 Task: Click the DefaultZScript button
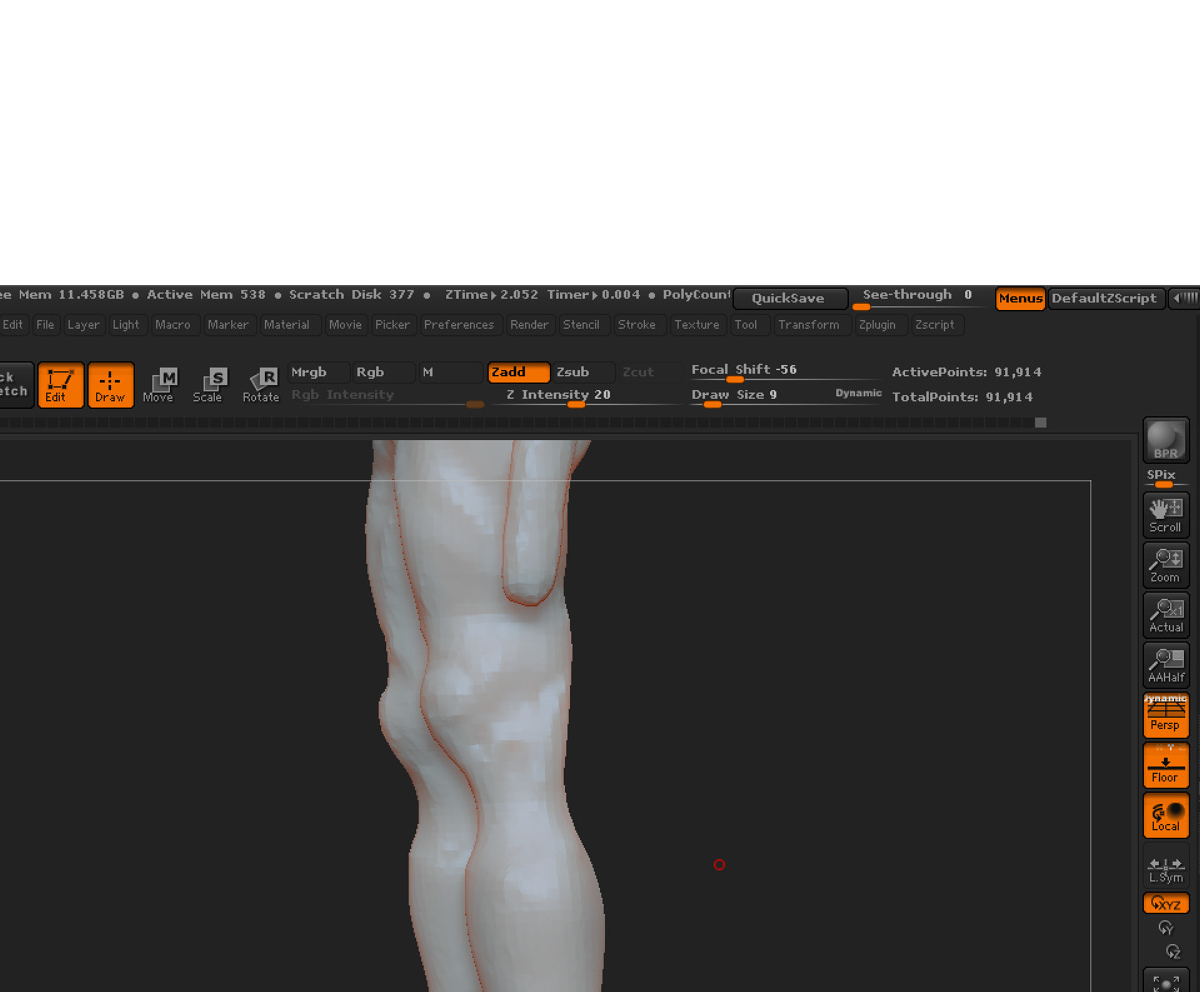pyautogui.click(x=1107, y=298)
